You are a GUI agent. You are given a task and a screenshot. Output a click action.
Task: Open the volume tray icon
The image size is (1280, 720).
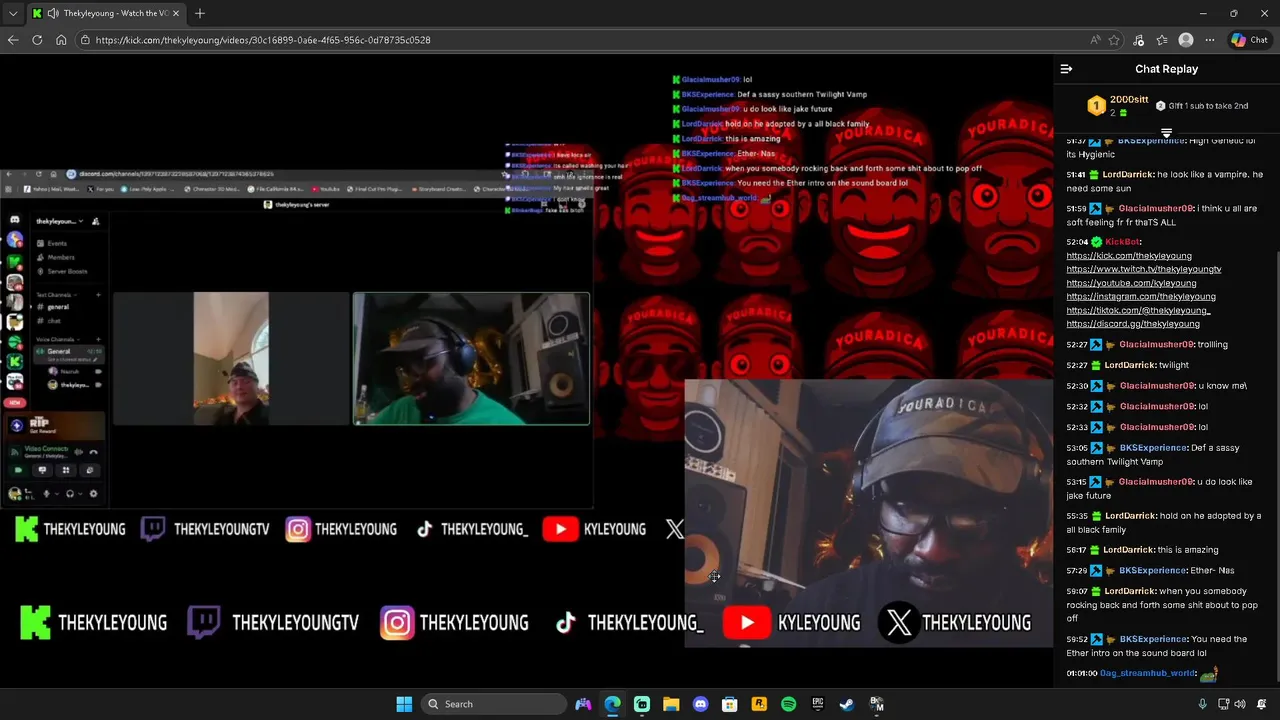[x=1240, y=704]
